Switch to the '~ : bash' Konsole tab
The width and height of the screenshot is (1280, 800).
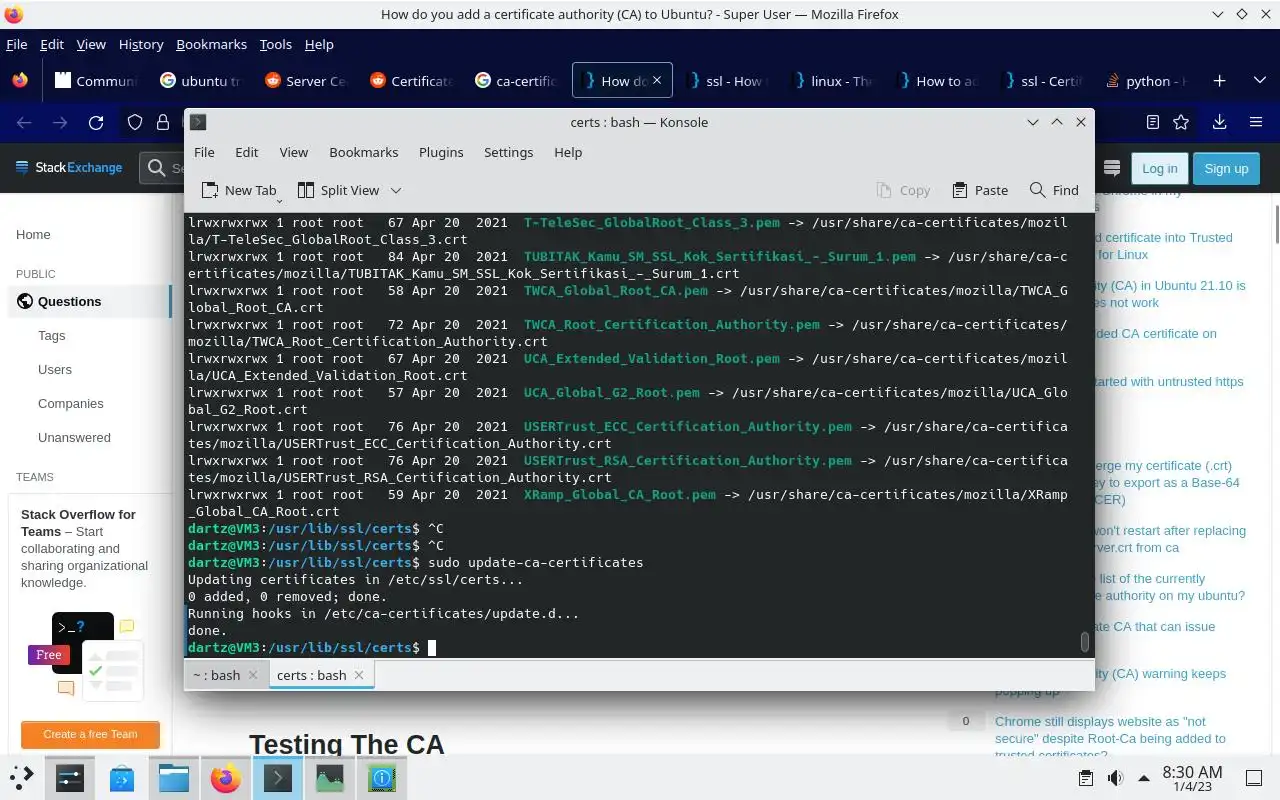pyautogui.click(x=216, y=675)
